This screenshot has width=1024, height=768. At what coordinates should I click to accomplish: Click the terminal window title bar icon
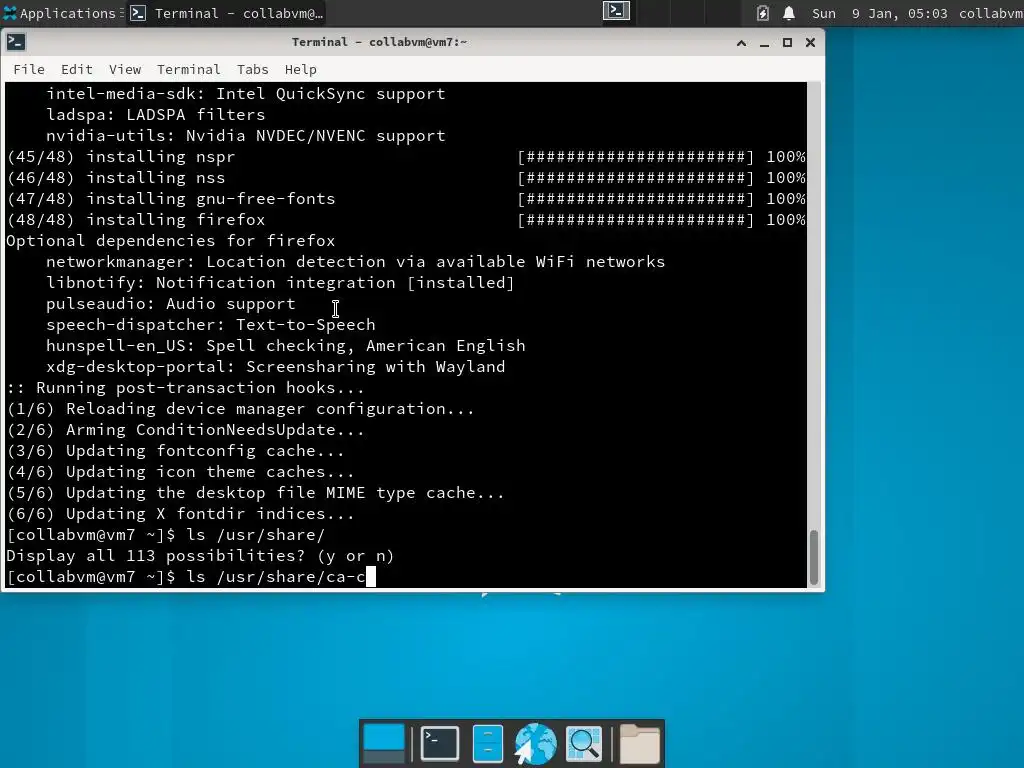click(16, 42)
